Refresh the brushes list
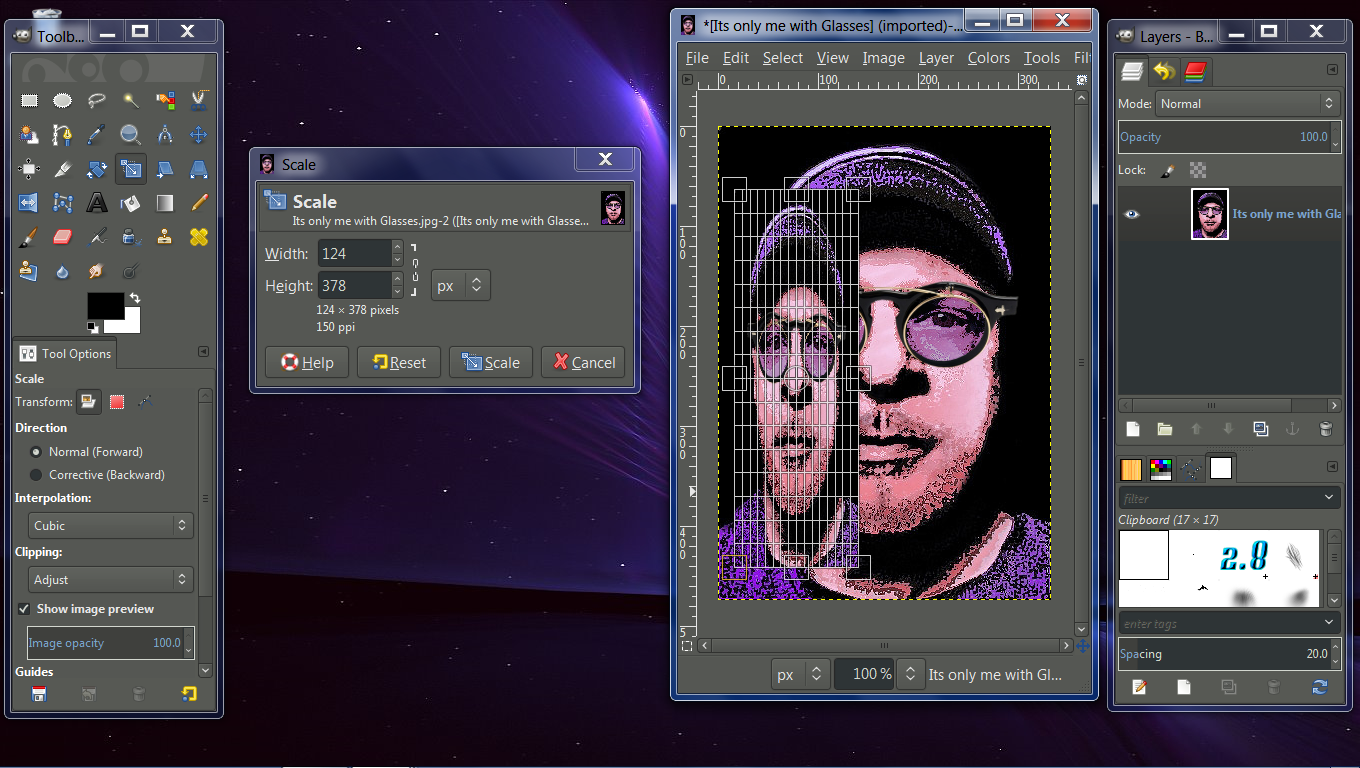 pyautogui.click(x=1319, y=687)
